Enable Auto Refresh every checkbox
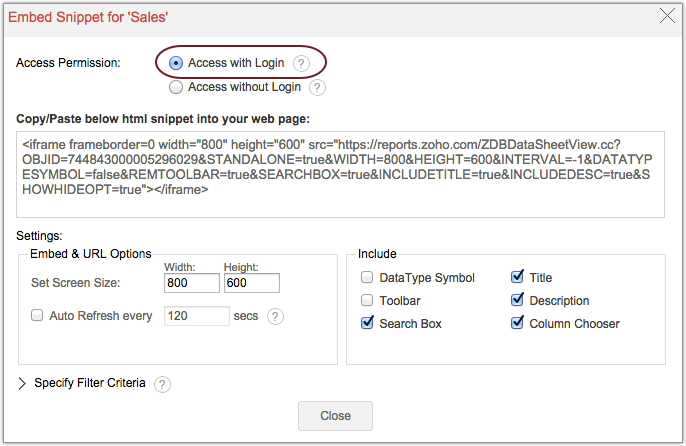This screenshot has height=446, width=686. (38, 316)
